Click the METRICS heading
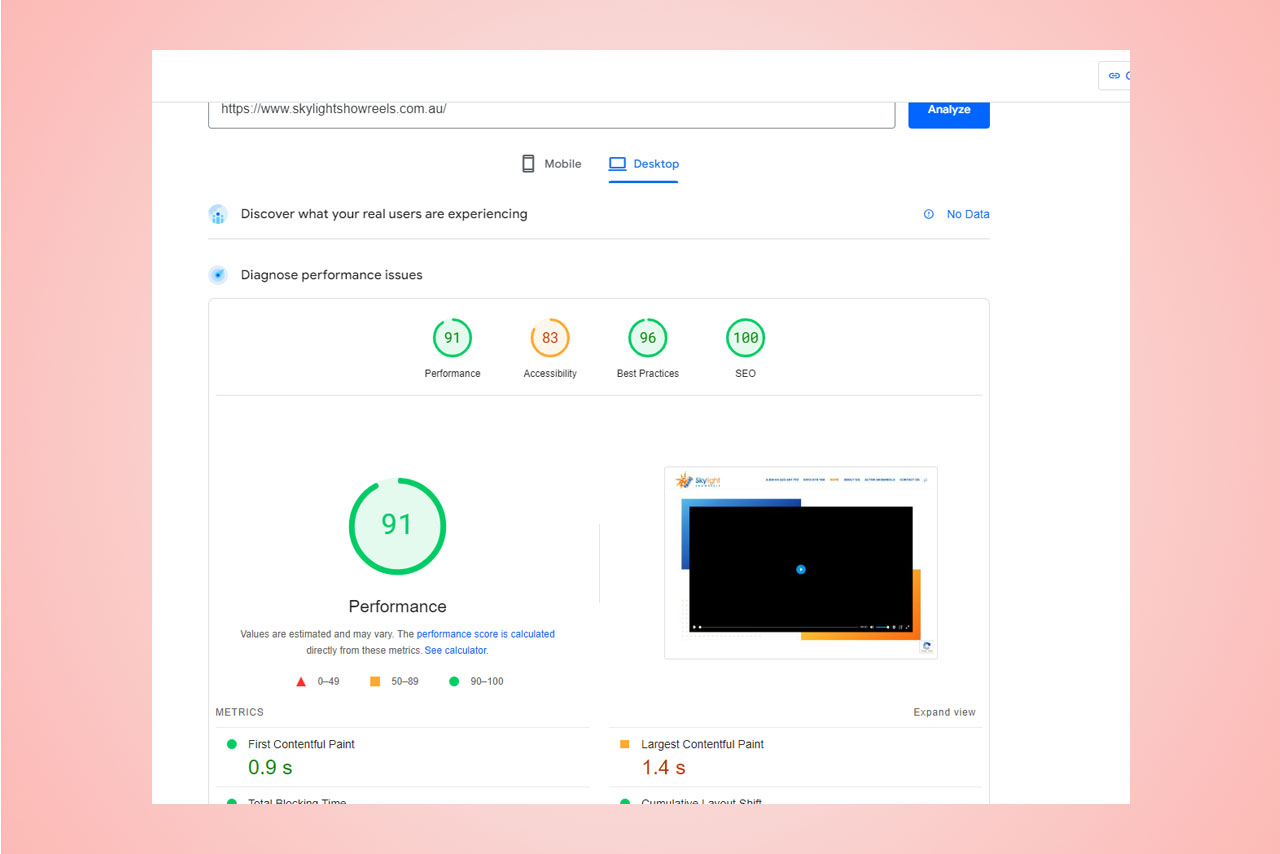The width and height of the screenshot is (1280, 854). [x=240, y=712]
